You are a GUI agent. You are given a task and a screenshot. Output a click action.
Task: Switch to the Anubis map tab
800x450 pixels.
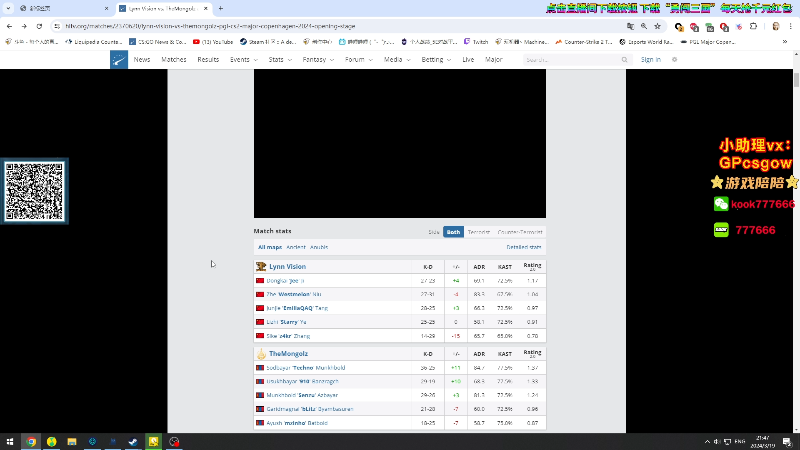(x=319, y=247)
